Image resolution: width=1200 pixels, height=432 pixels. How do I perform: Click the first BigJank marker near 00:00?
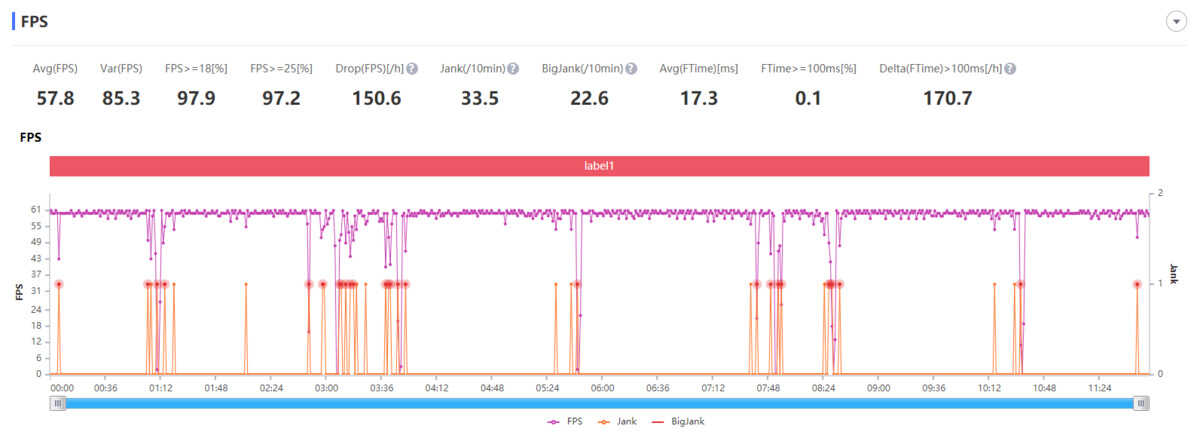click(59, 284)
